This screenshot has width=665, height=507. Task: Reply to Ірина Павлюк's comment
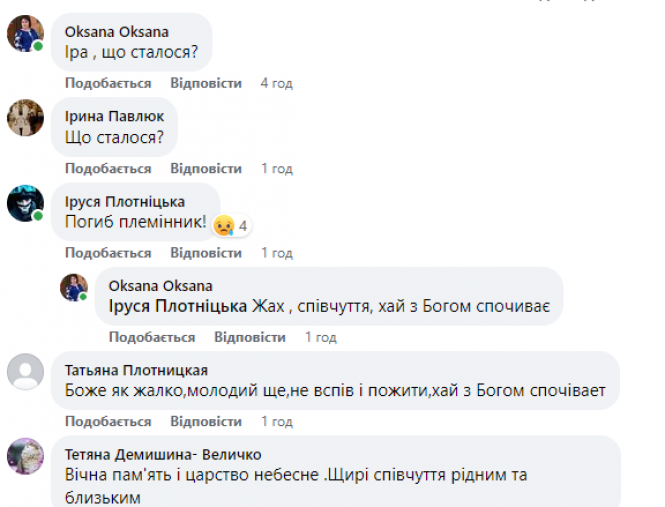206,168
